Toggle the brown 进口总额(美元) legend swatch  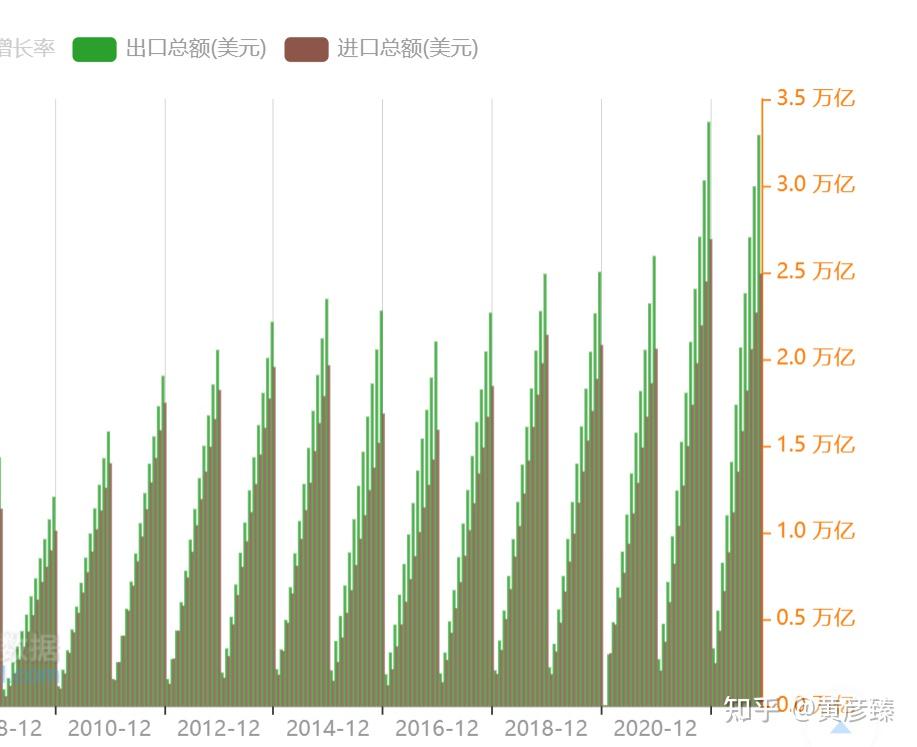306,49
